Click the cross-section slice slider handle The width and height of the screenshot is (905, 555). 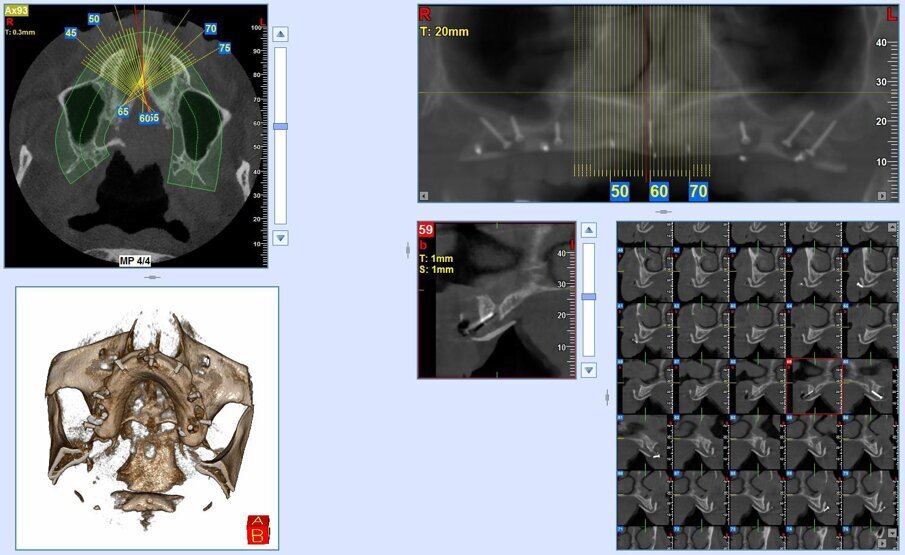coord(589,297)
